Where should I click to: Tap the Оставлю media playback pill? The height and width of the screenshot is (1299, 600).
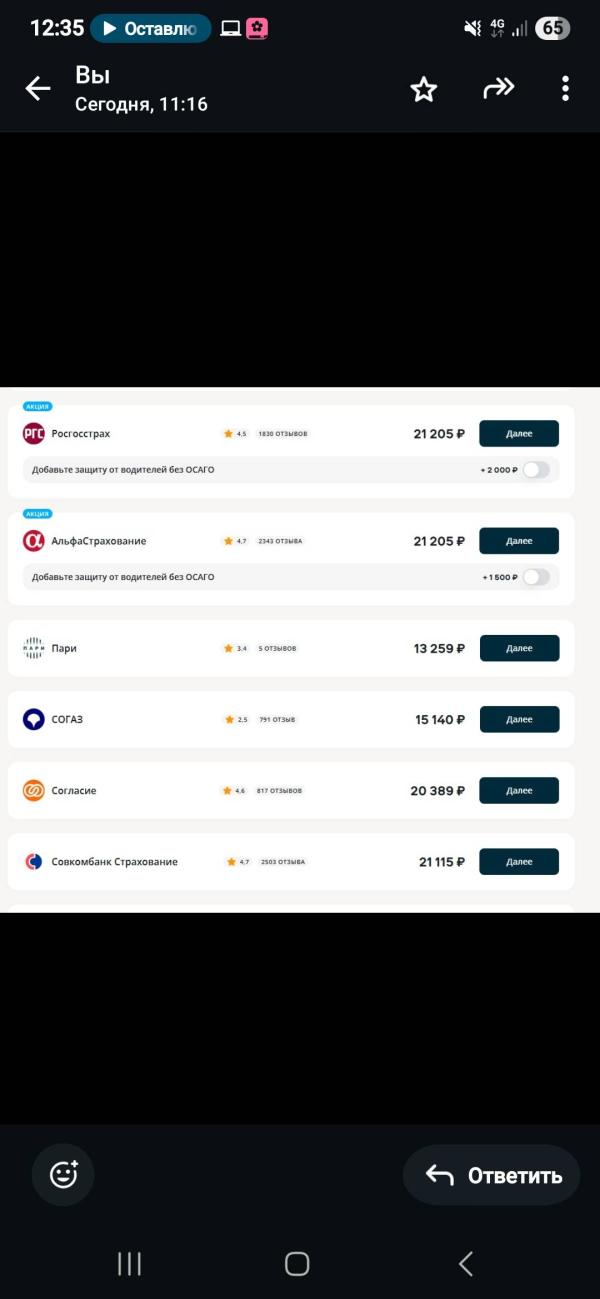(x=151, y=28)
